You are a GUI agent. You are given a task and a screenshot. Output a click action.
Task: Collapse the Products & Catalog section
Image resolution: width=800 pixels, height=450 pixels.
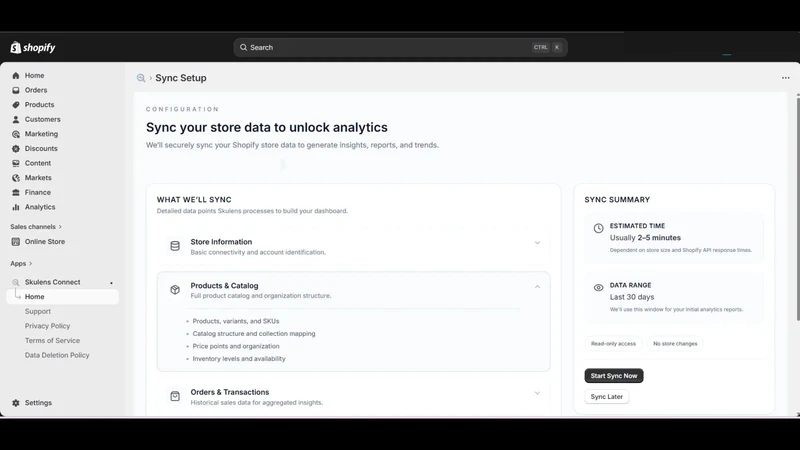pyautogui.click(x=537, y=287)
